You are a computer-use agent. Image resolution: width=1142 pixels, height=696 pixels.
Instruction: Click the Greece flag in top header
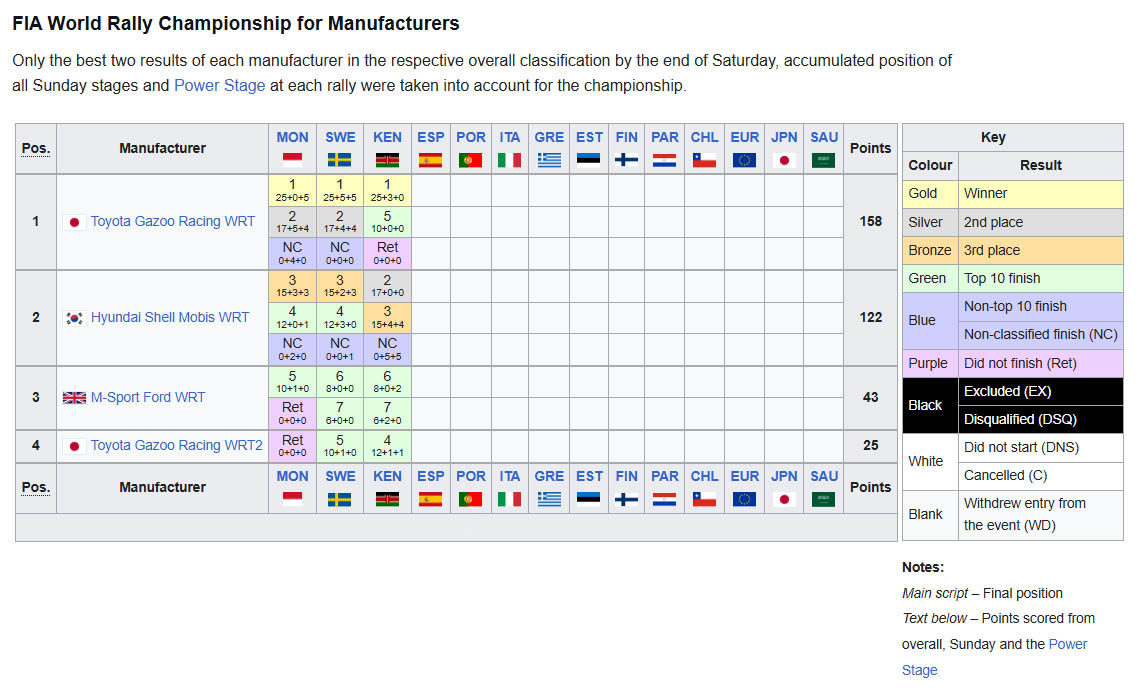[548, 160]
